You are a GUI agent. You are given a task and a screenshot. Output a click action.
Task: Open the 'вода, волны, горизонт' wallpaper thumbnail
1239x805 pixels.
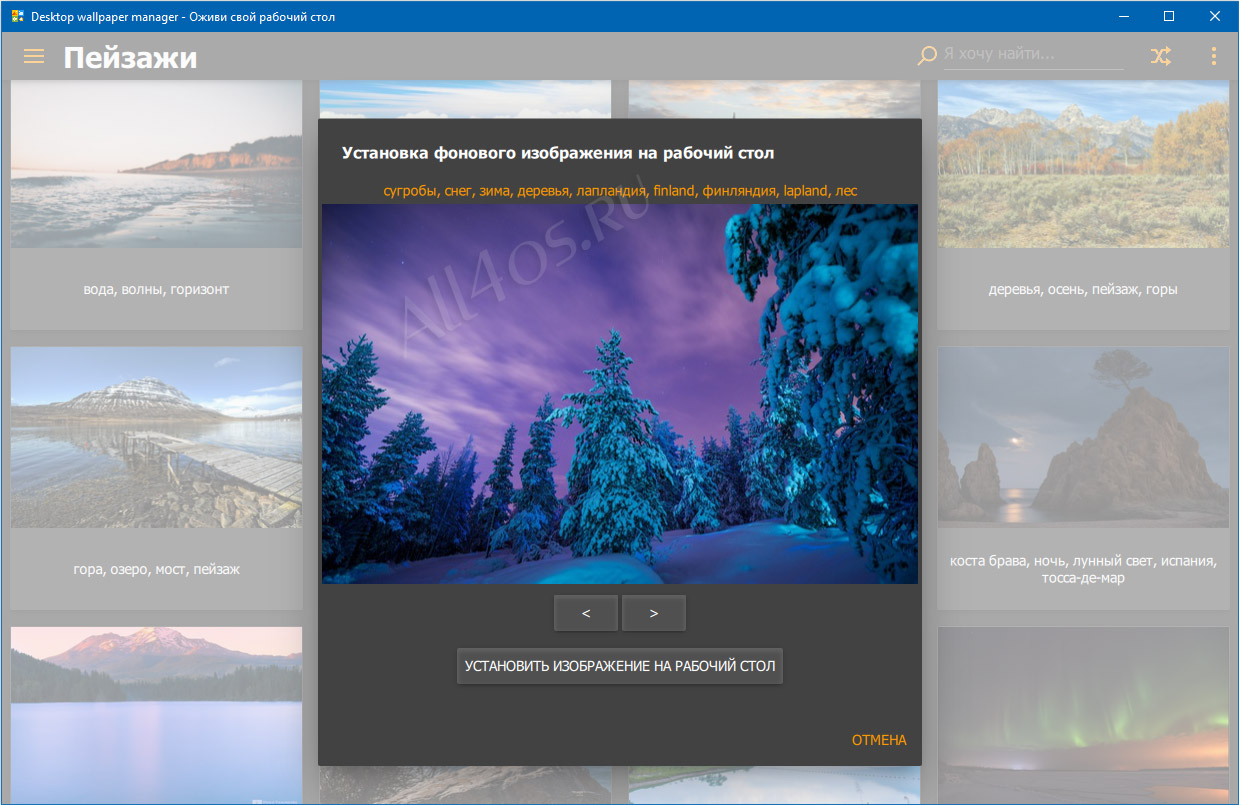pos(157,164)
